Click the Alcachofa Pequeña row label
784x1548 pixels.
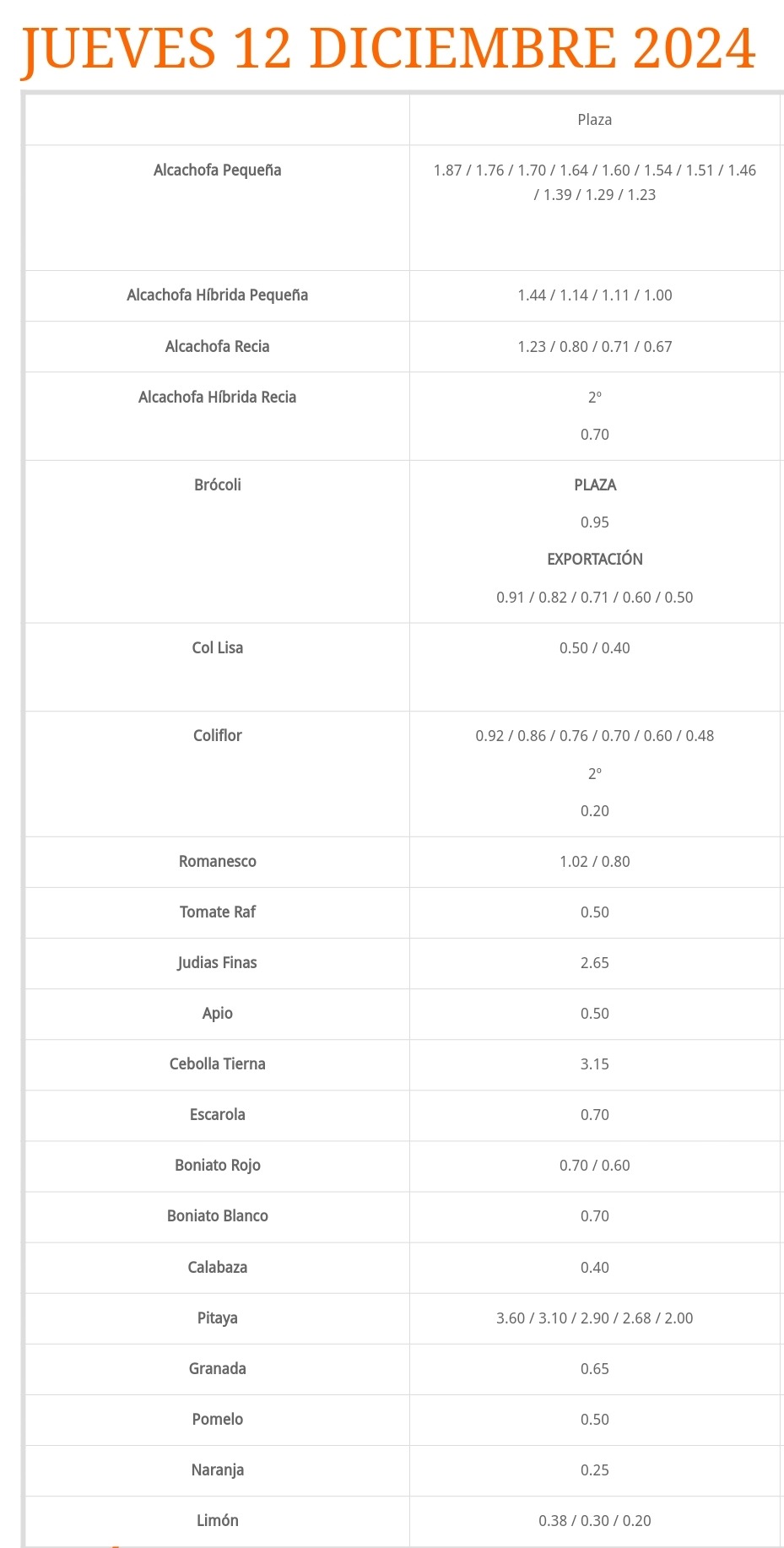(218, 170)
